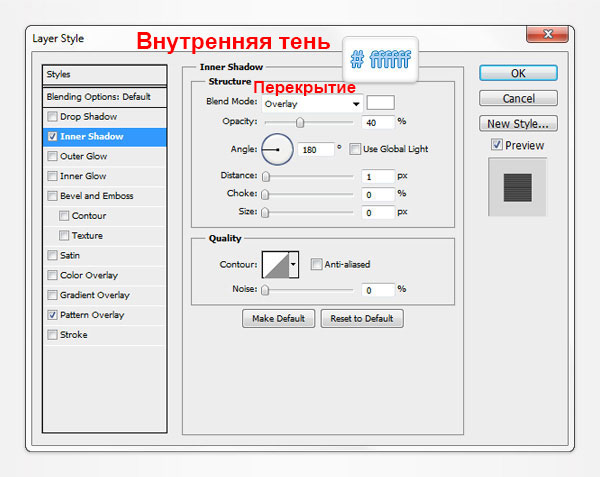Click the Distance value field
The image size is (600, 477).
[x=378, y=176]
